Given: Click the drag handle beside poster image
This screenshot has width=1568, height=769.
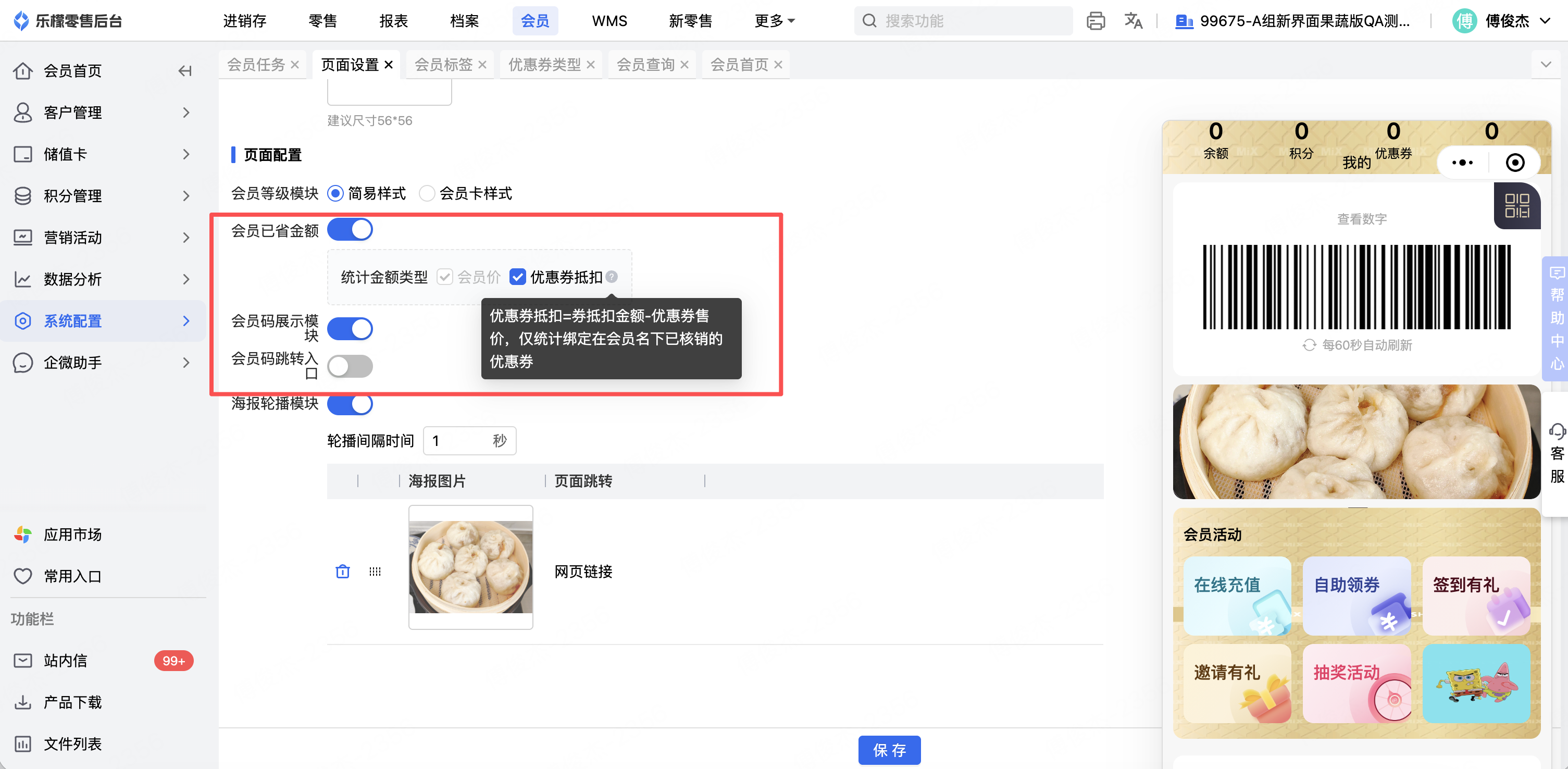Looking at the screenshot, I should click(x=375, y=571).
